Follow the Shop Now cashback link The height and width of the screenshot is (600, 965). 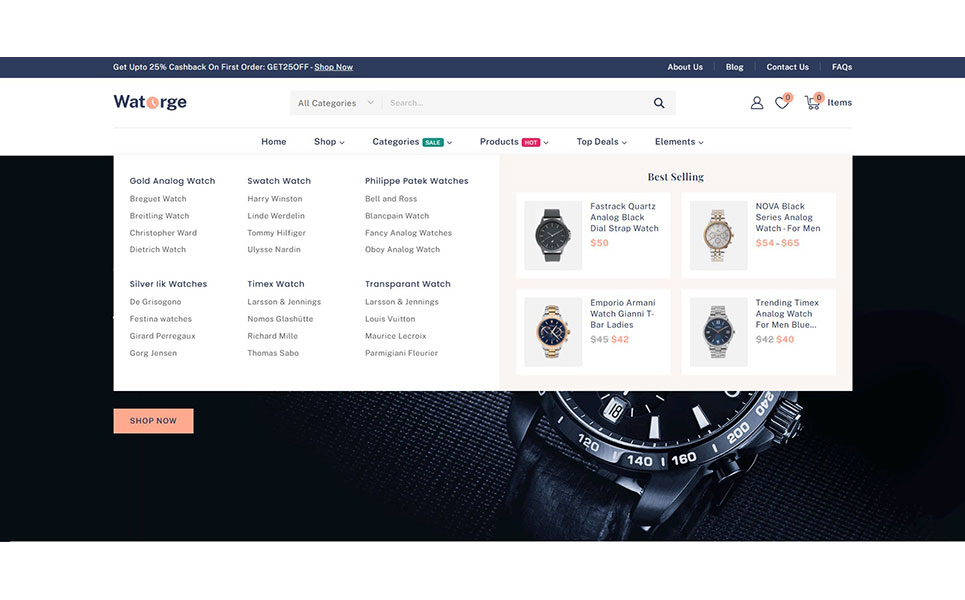click(x=333, y=67)
